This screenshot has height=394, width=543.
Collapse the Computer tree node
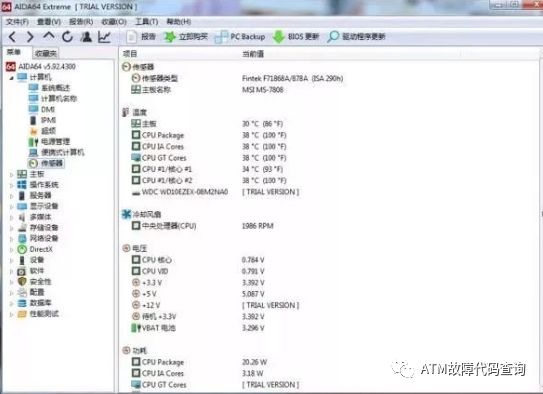tap(11, 78)
